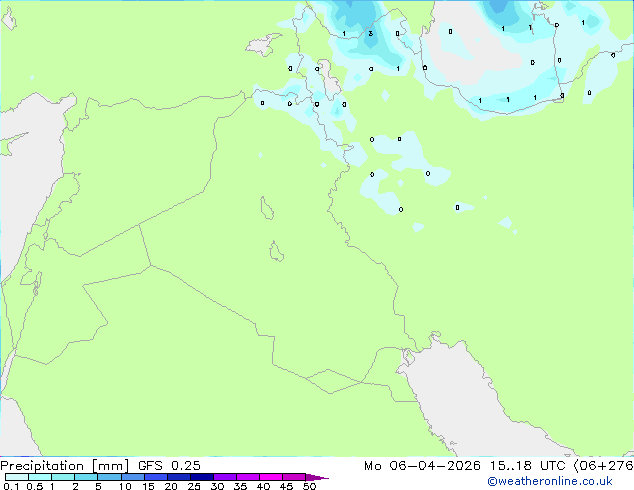Image resolution: width=634 pixels, height=490 pixels.
Task: Select the 2–5 mm legend swatch
Action: click(x=86, y=477)
